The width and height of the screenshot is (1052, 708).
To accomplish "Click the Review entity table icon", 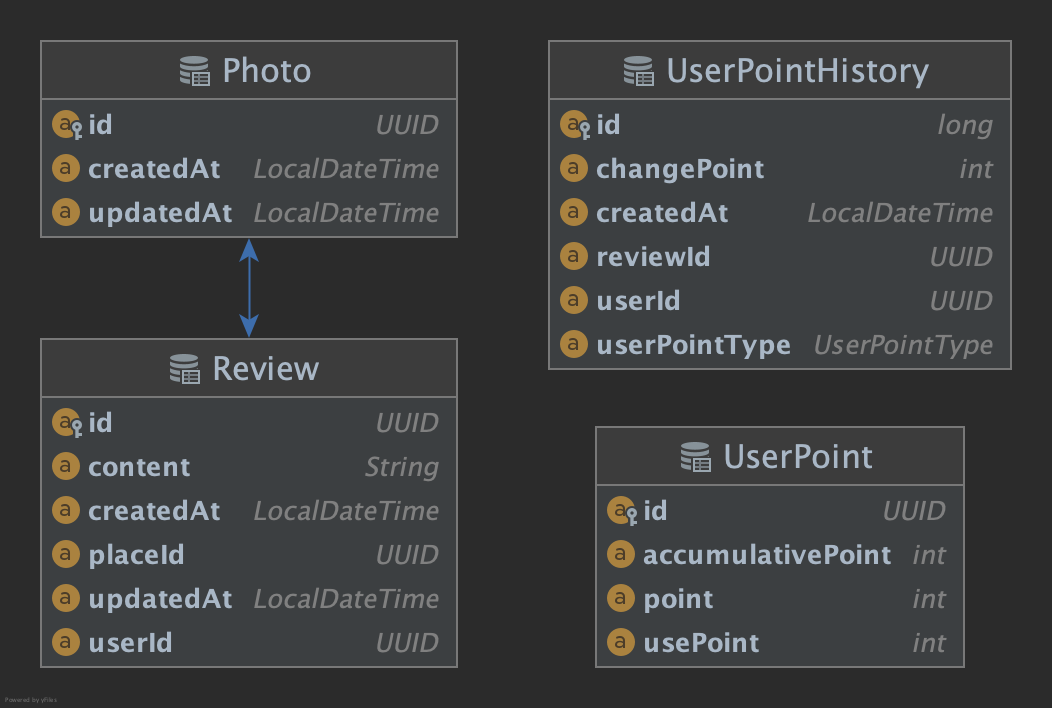I will 185,369.
